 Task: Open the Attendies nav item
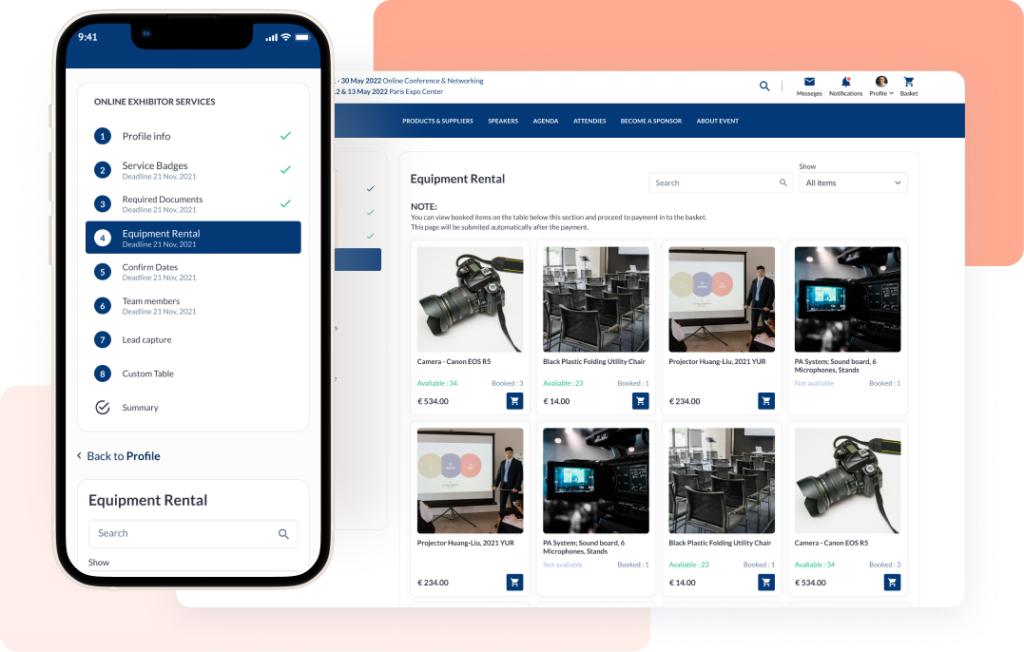tap(590, 121)
